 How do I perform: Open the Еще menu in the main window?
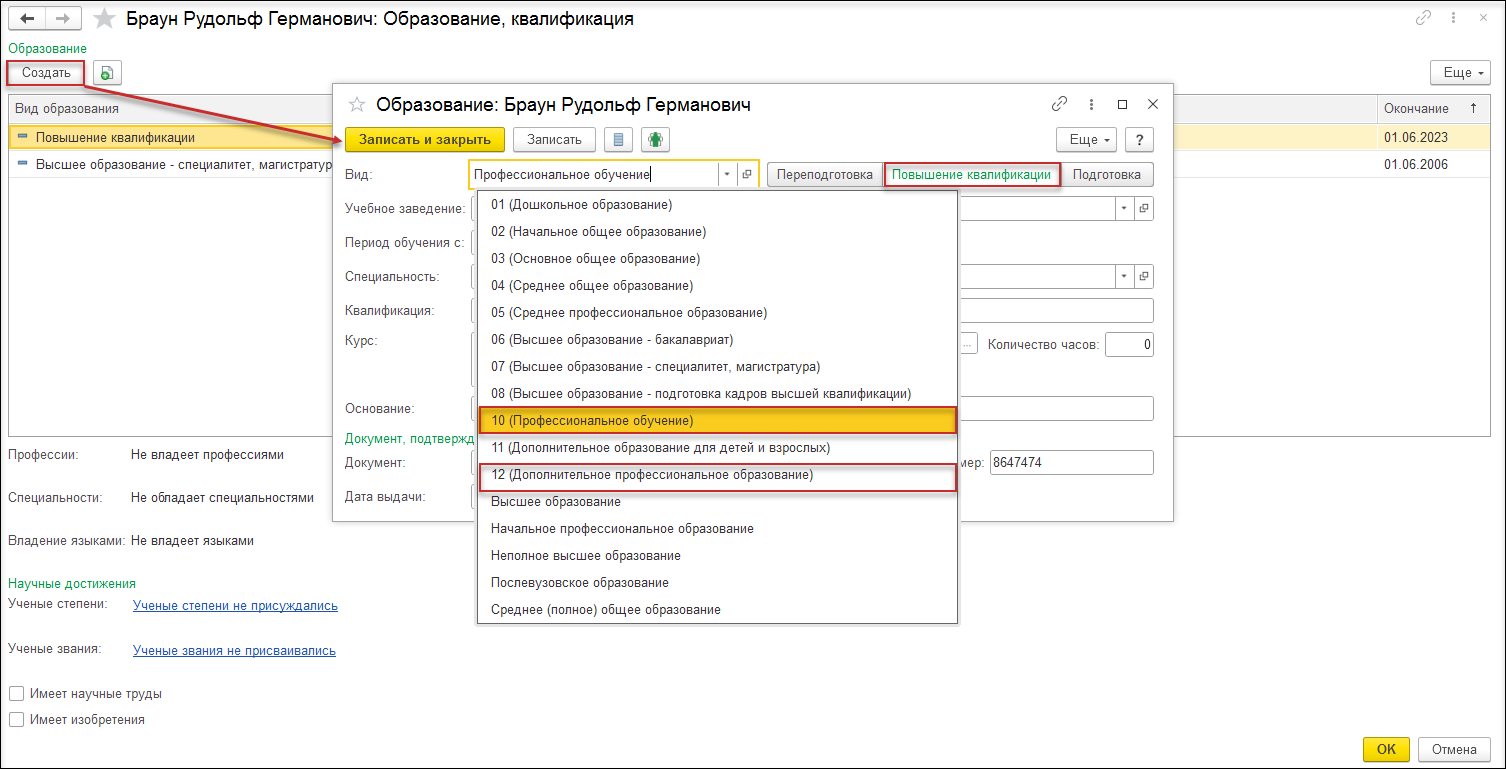pyautogui.click(x=1460, y=73)
